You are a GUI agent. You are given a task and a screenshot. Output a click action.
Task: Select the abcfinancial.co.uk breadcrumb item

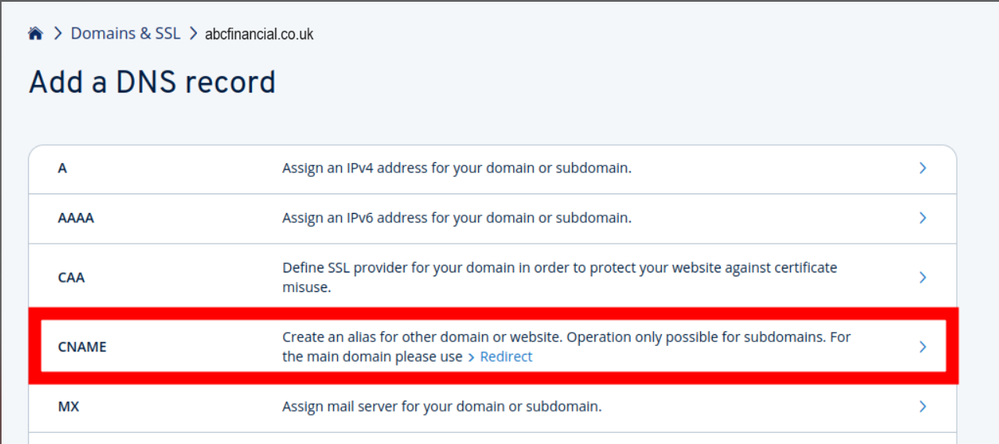click(259, 34)
